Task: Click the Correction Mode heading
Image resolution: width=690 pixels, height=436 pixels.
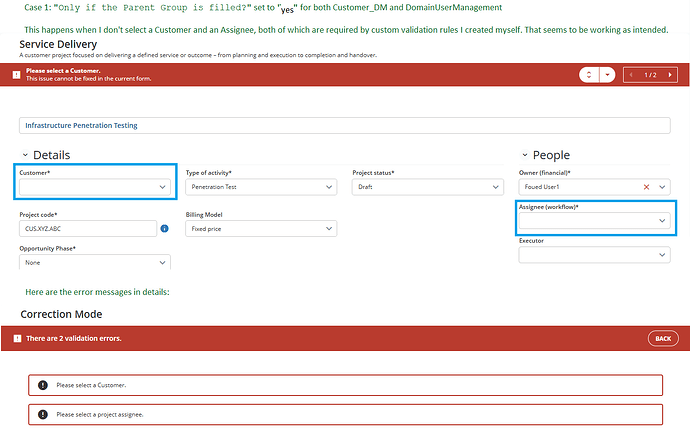Action: (61, 314)
